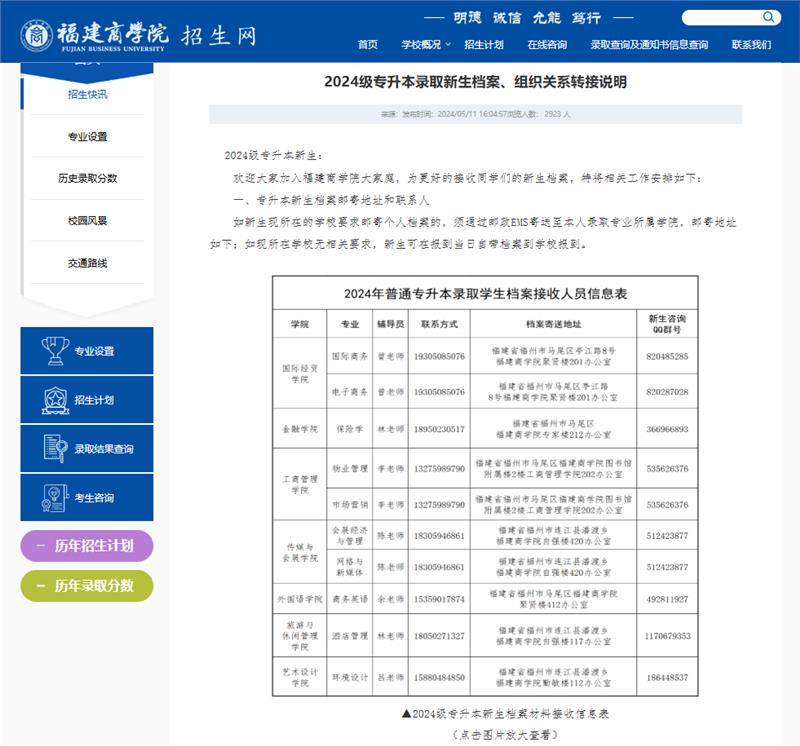Click the 点击图片放大查看 hint text
800x746 pixels.
(x=505, y=735)
